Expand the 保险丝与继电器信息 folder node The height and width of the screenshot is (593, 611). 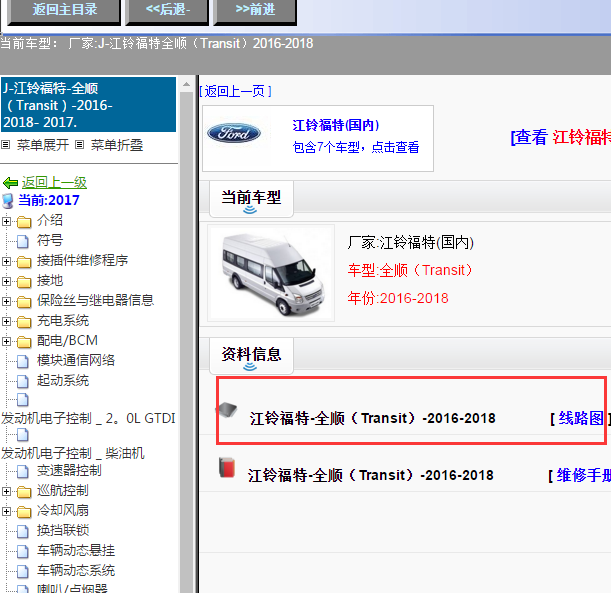point(6,301)
